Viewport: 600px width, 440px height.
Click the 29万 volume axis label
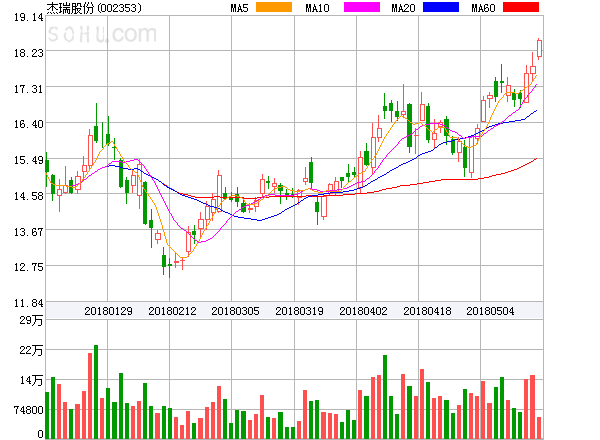(x=31, y=320)
